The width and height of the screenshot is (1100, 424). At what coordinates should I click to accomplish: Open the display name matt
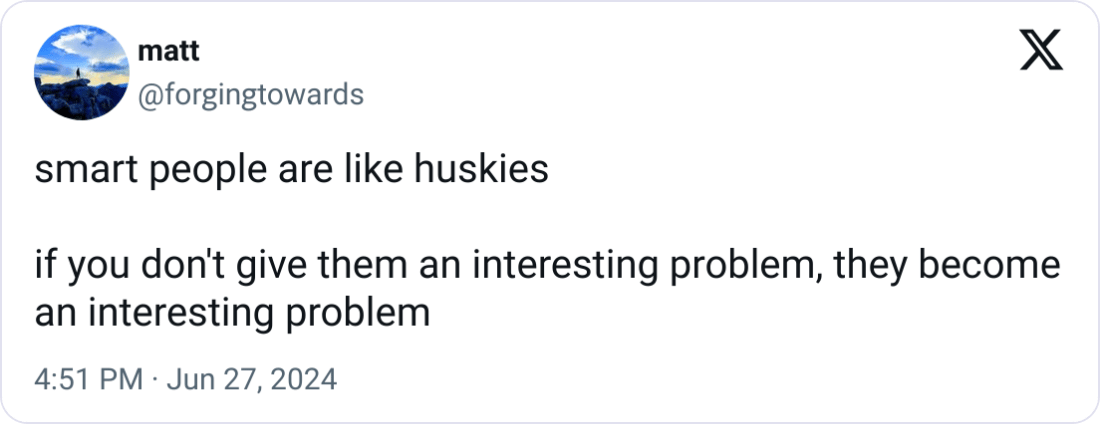click(x=169, y=51)
